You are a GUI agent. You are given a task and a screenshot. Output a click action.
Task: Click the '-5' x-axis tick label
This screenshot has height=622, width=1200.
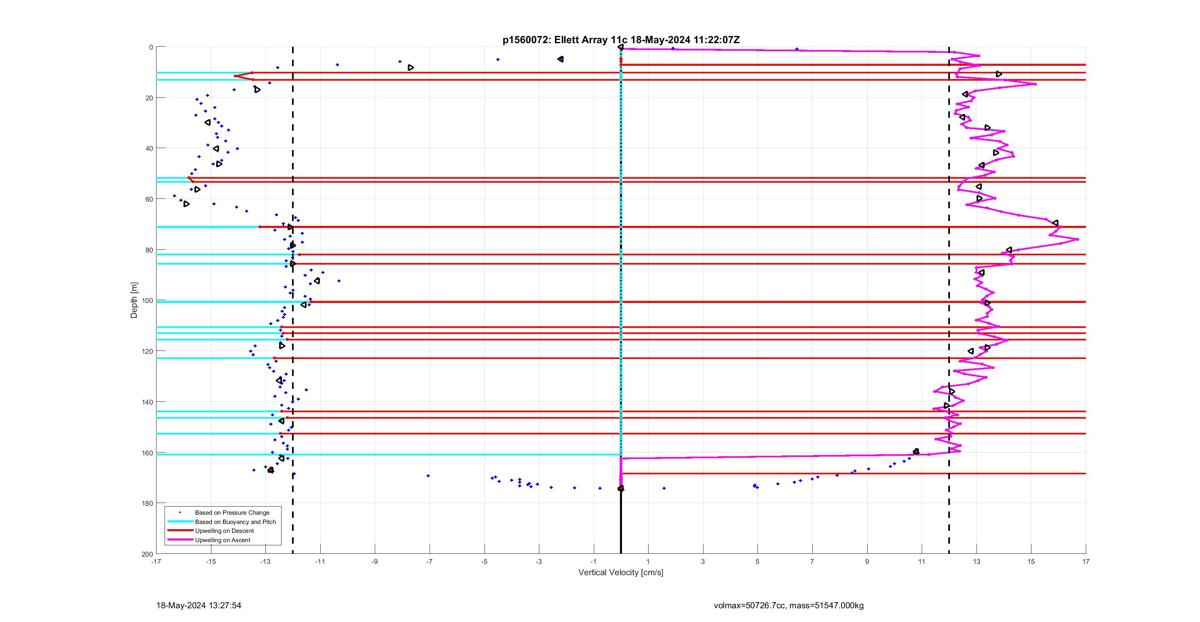click(x=485, y=562)
